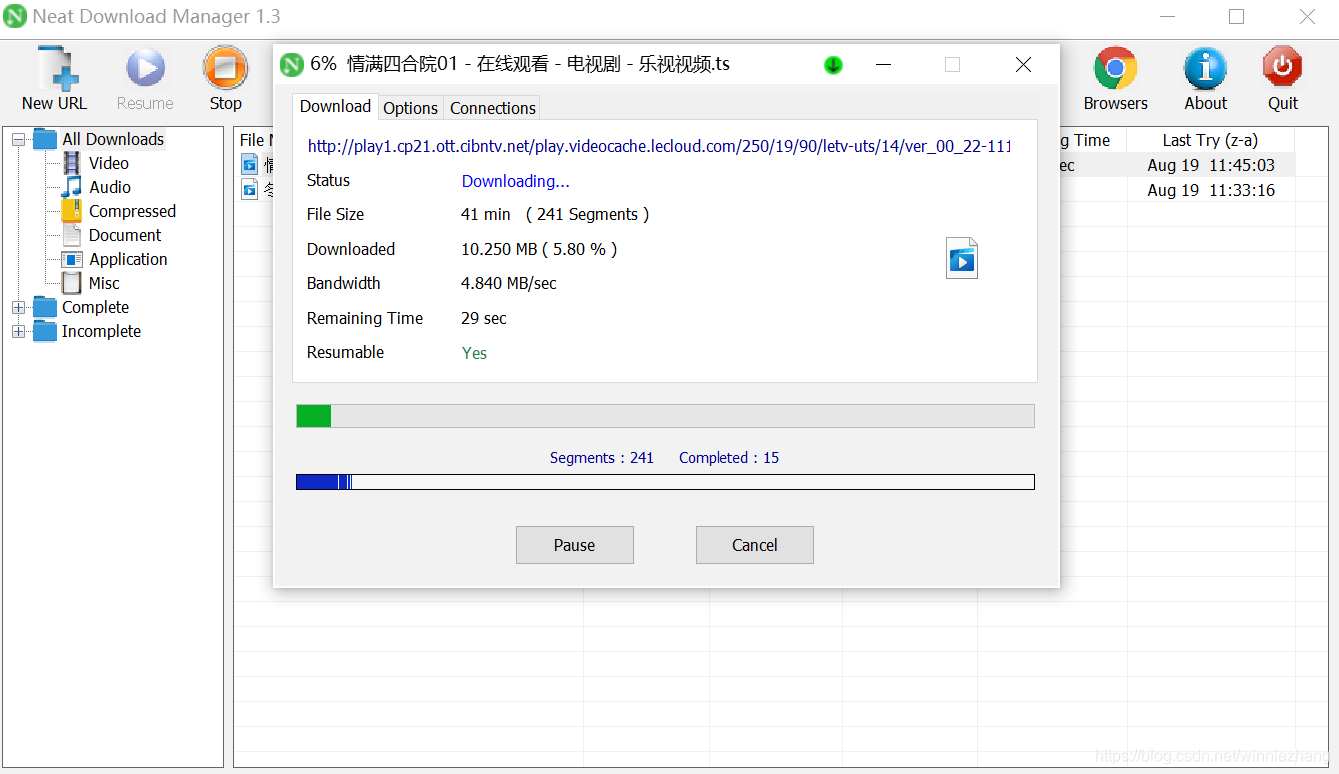Screen dimensions: 1339x774
Task: Select the Compressed category zip icon
Action: click(x=72, y=211)
